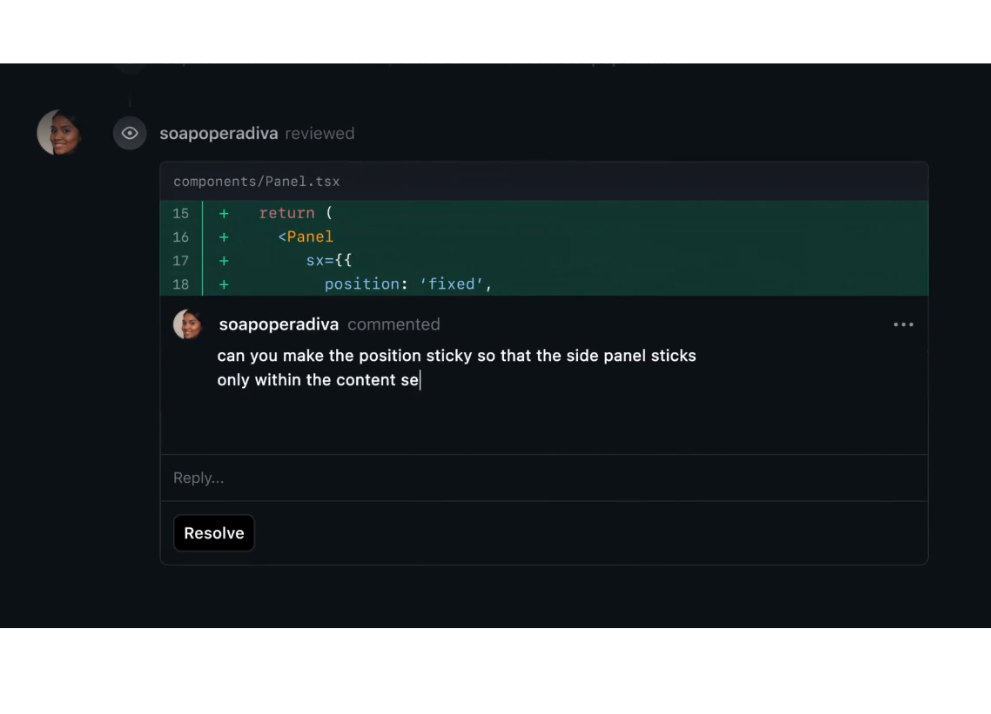Click the small commenter avatar
Image resolution: width=991 pixels, height=714 pixels.
point(188,324)
